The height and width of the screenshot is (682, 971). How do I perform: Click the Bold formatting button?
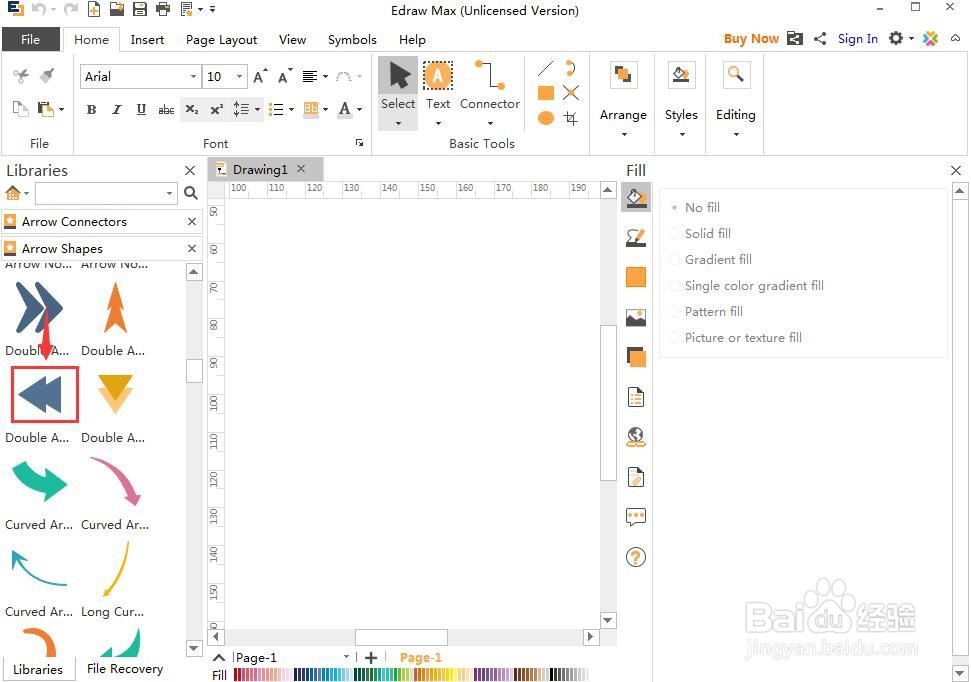tap(92, 110)
